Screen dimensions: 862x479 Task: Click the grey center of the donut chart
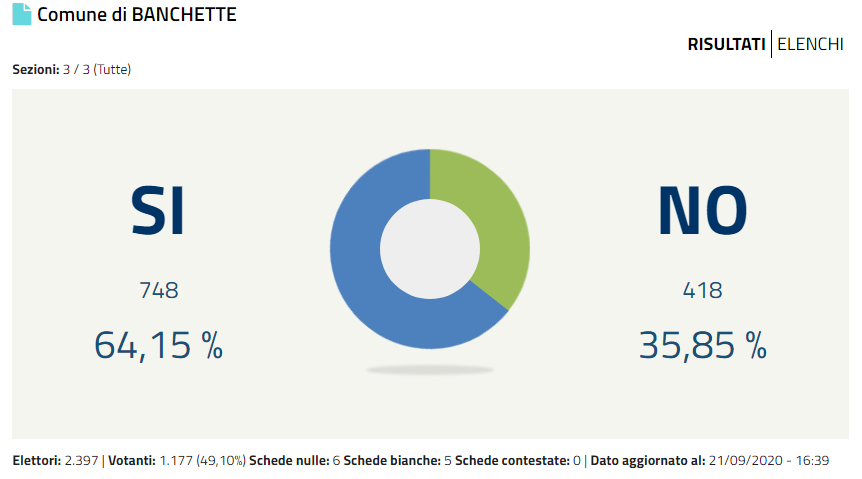point(430,249)
